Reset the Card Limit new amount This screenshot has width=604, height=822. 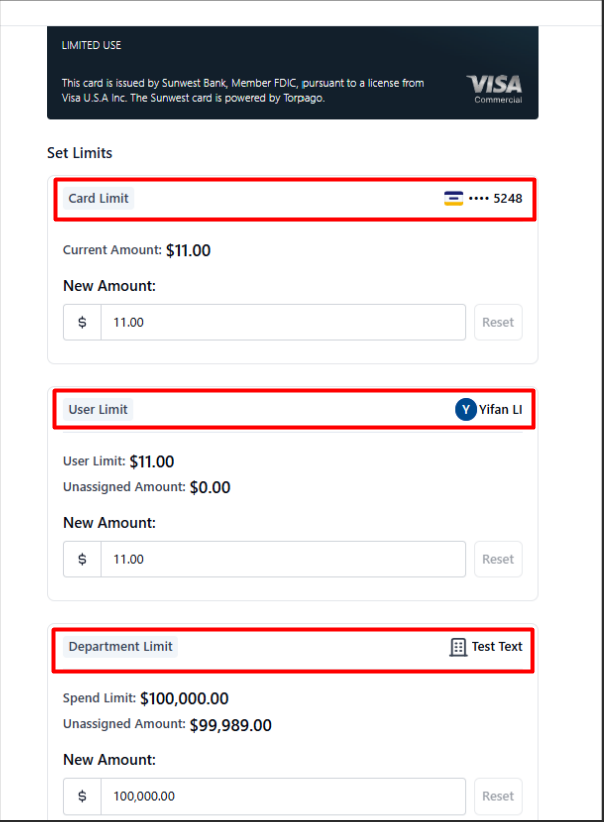coord(498,322)
